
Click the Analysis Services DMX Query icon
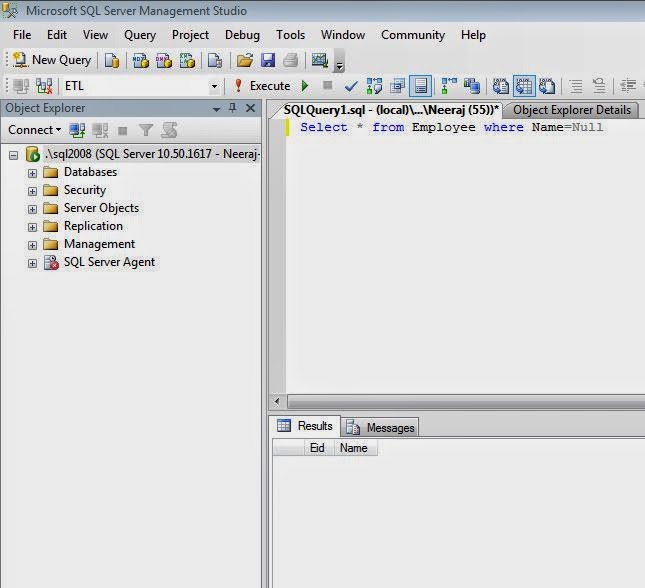pos(164,60)
